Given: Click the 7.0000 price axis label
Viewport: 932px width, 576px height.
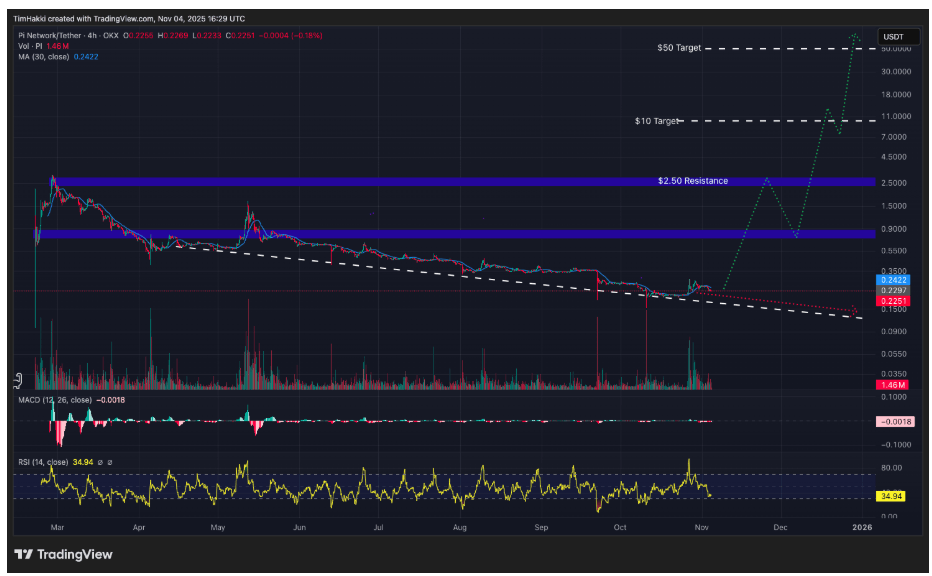Looking at the screenshot, I should point(894,137).
